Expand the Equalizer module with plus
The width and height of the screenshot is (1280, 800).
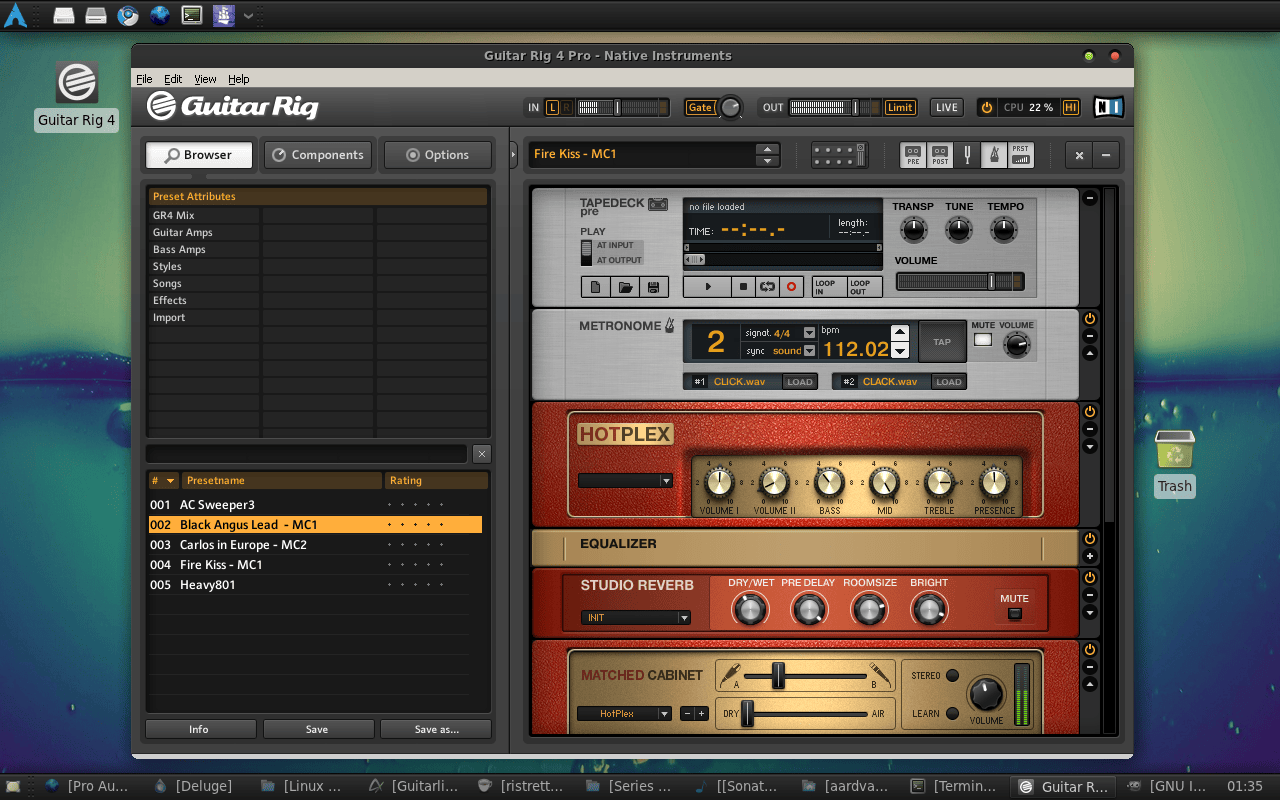[1090, 556]
